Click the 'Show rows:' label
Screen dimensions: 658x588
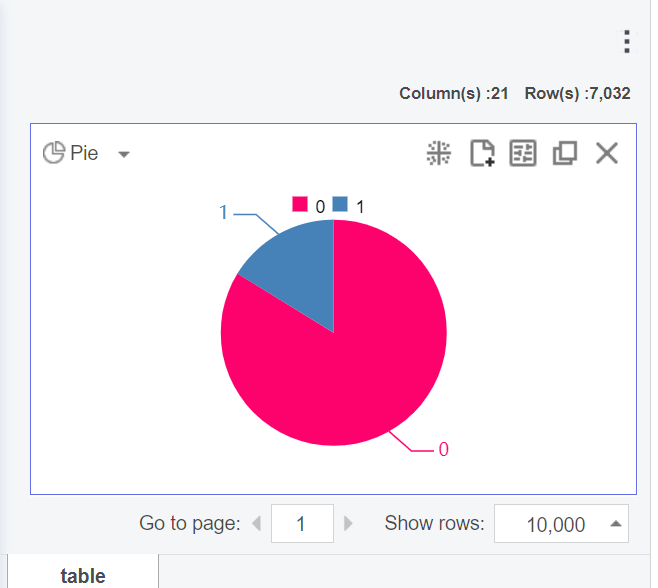coord(434,523)
